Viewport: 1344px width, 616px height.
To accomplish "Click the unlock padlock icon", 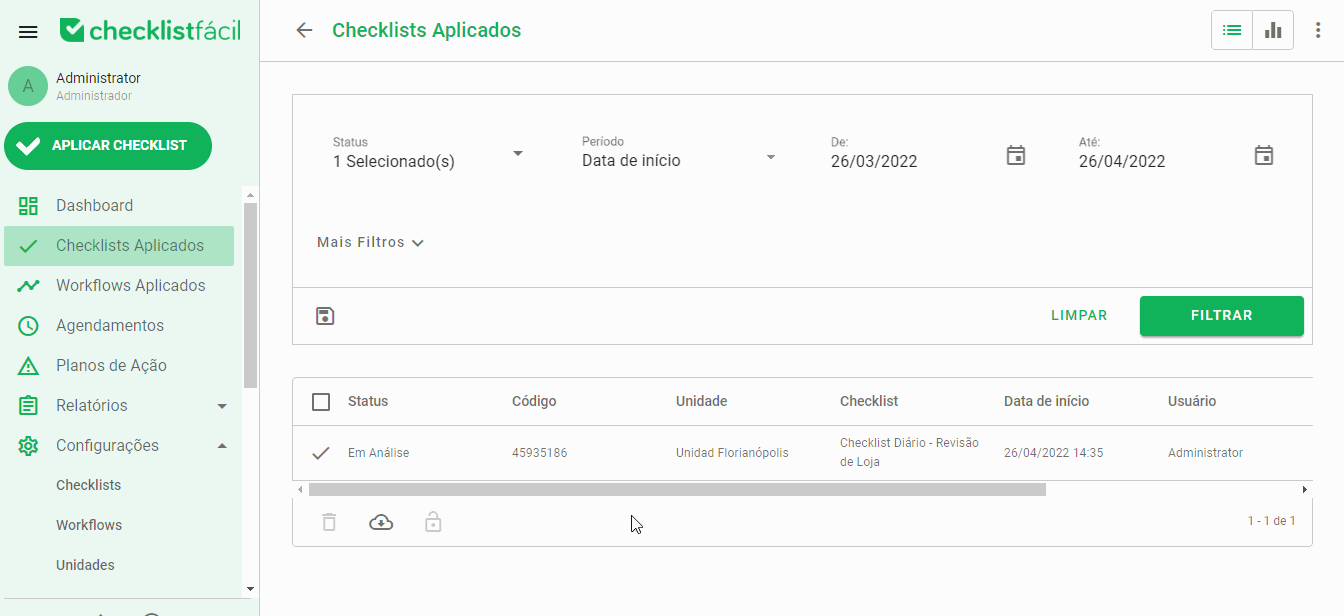I will point(433,521).
